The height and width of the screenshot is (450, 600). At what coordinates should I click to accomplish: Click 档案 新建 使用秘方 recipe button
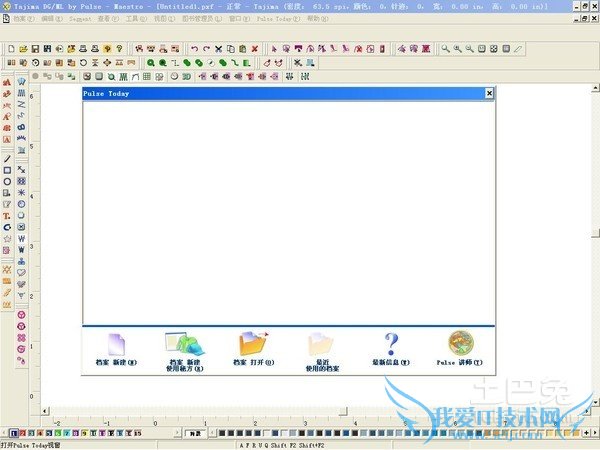[185, 352]
